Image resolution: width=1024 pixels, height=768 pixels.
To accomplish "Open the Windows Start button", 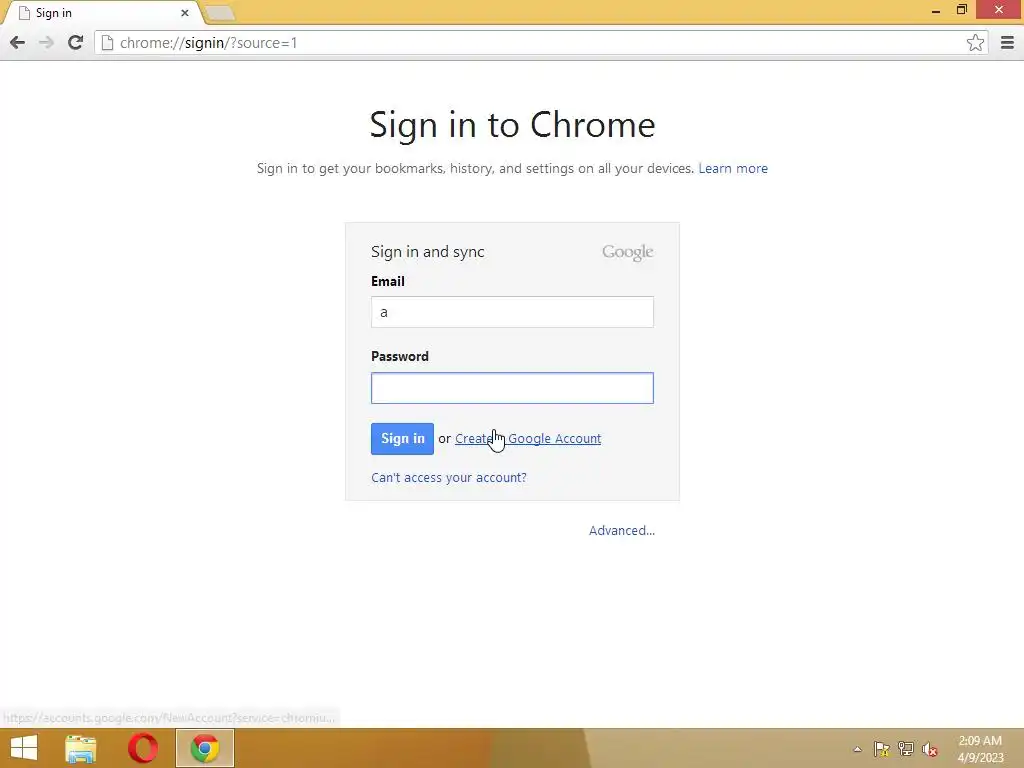I will tap(24, 748).
